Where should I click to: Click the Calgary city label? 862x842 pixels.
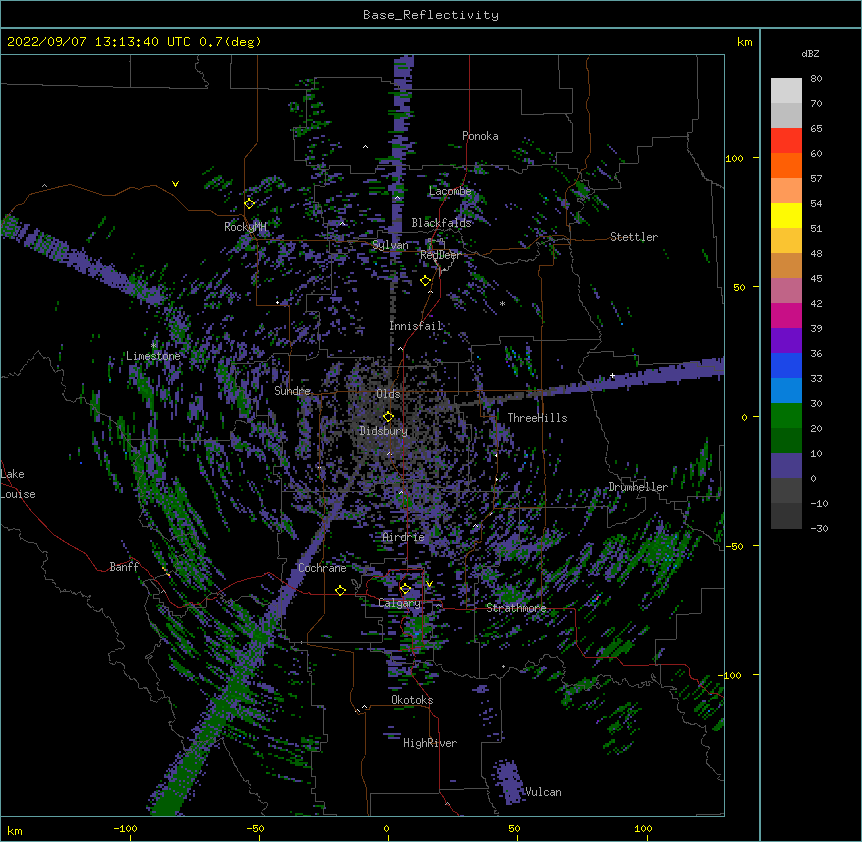(x=399, y=603)
